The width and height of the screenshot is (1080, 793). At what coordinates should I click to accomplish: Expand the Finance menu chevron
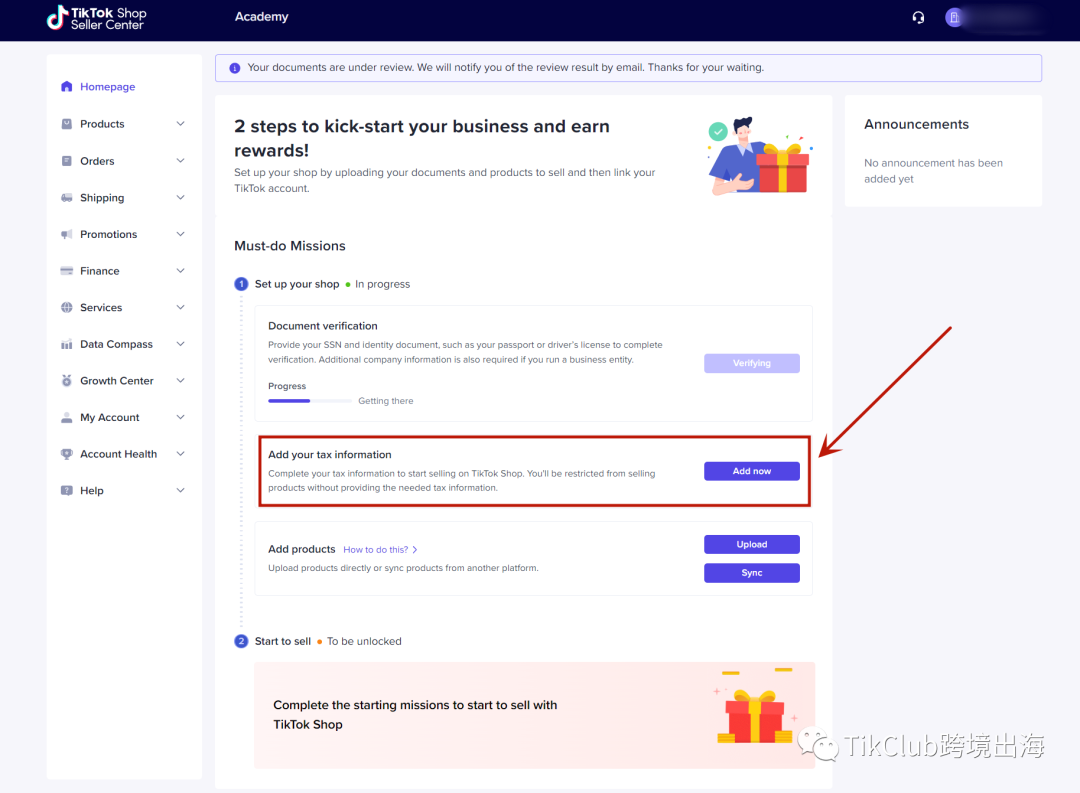coord(180,271)
